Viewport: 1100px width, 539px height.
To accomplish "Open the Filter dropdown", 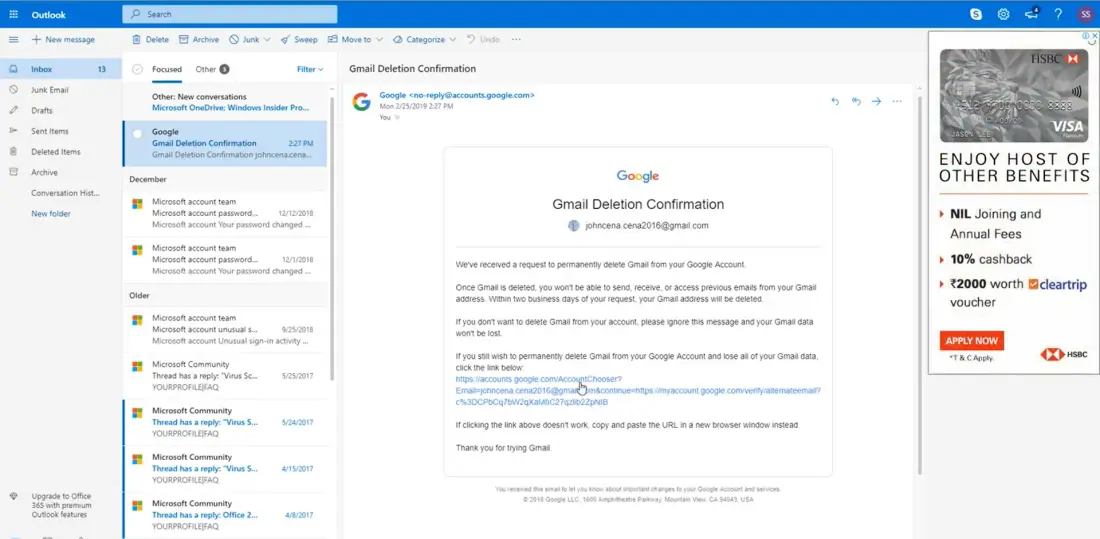I will (x=310, y=69).
